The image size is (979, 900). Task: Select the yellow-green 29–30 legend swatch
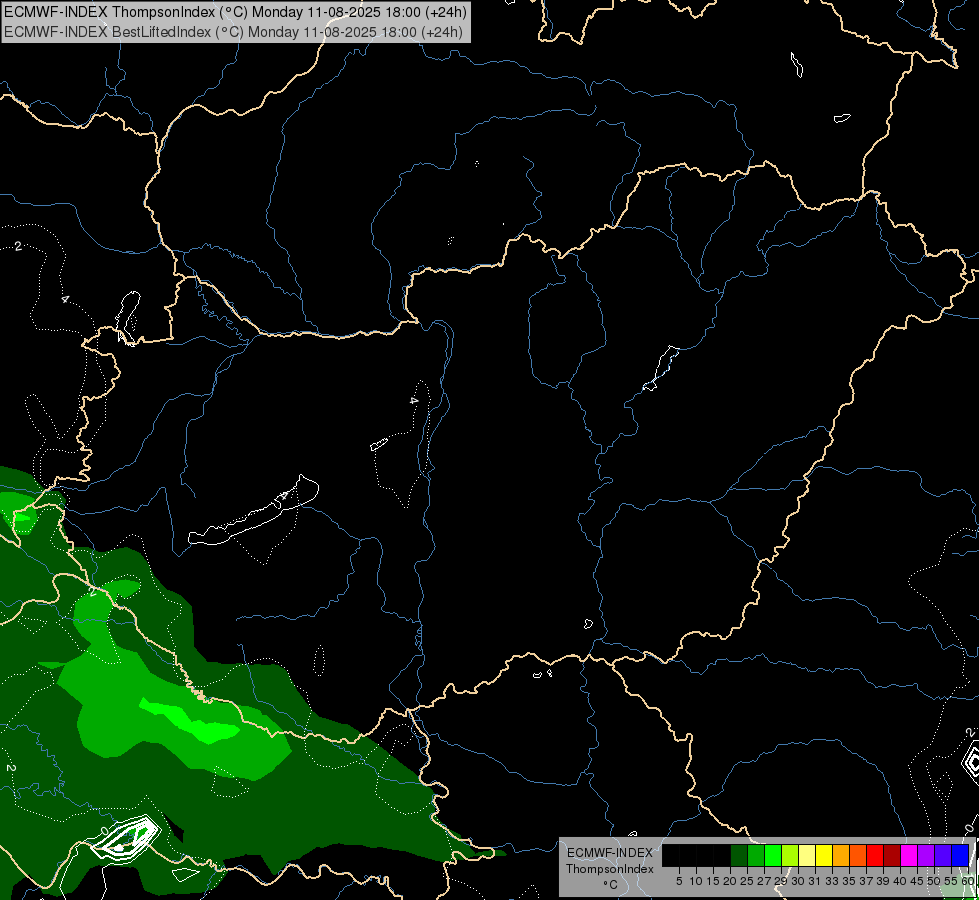[790, 855]
